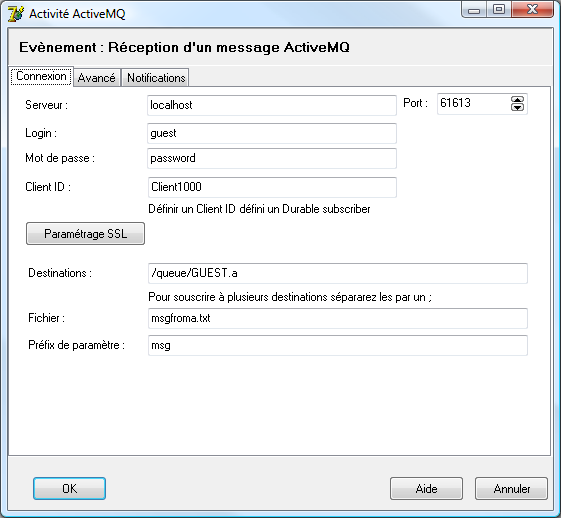
Task: Focus the Serveur field containing localhost
Action: point(272,105)
